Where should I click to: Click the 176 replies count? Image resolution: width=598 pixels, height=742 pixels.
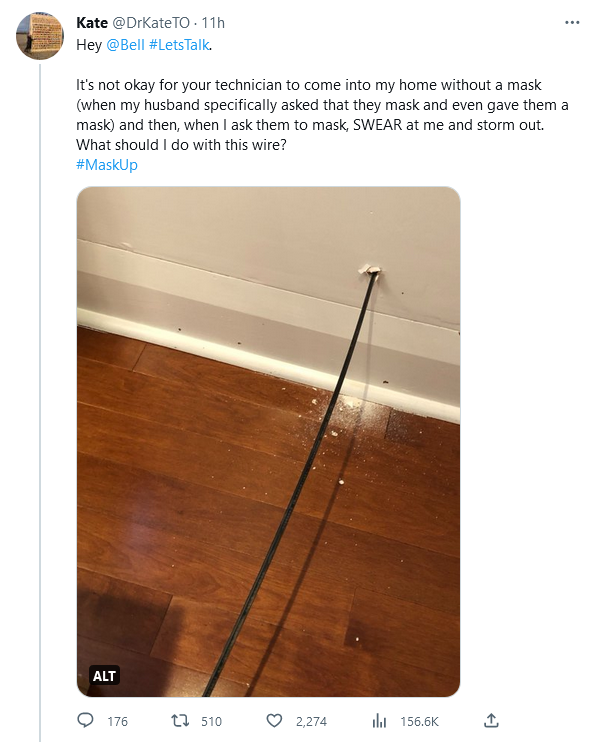pos(117,722)
